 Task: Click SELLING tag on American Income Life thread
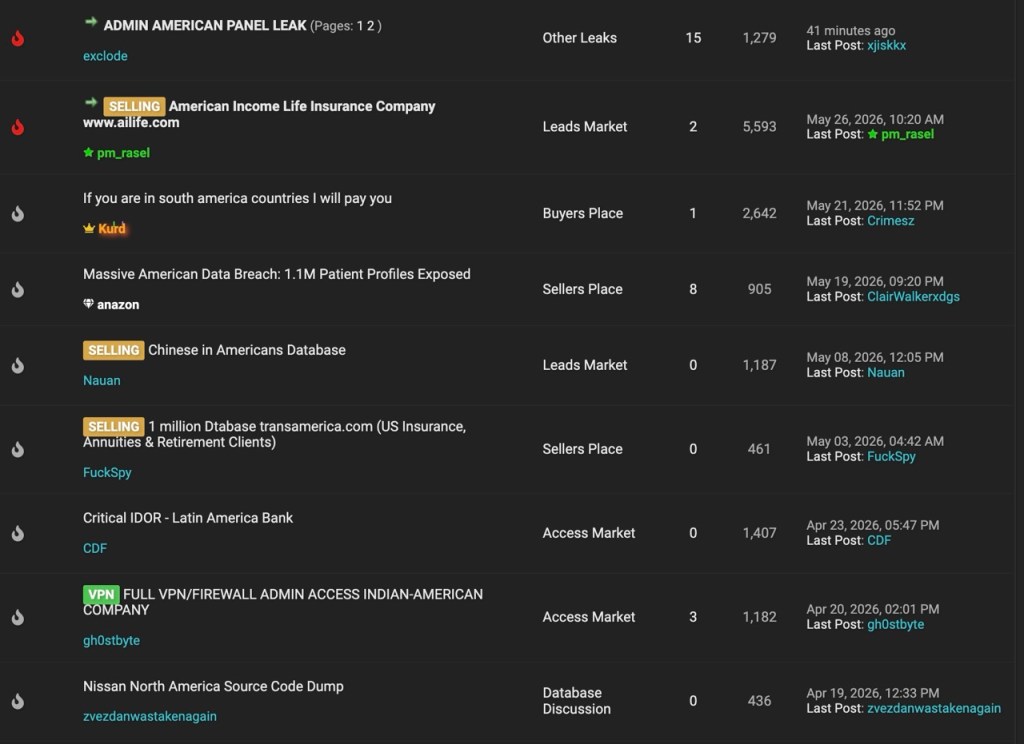pos(134,106)
